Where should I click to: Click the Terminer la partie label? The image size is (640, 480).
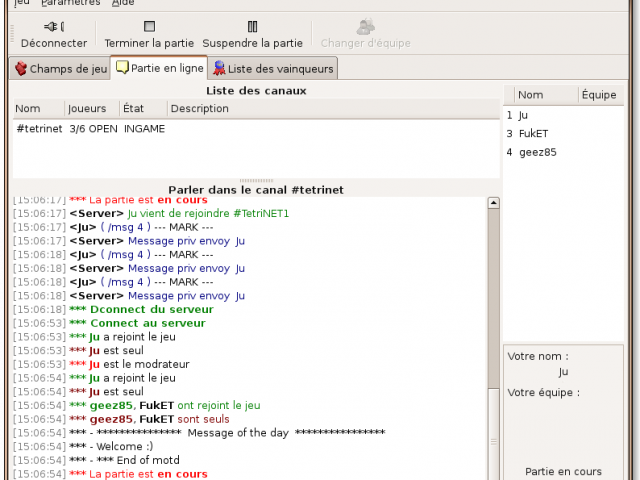[149, 43]
